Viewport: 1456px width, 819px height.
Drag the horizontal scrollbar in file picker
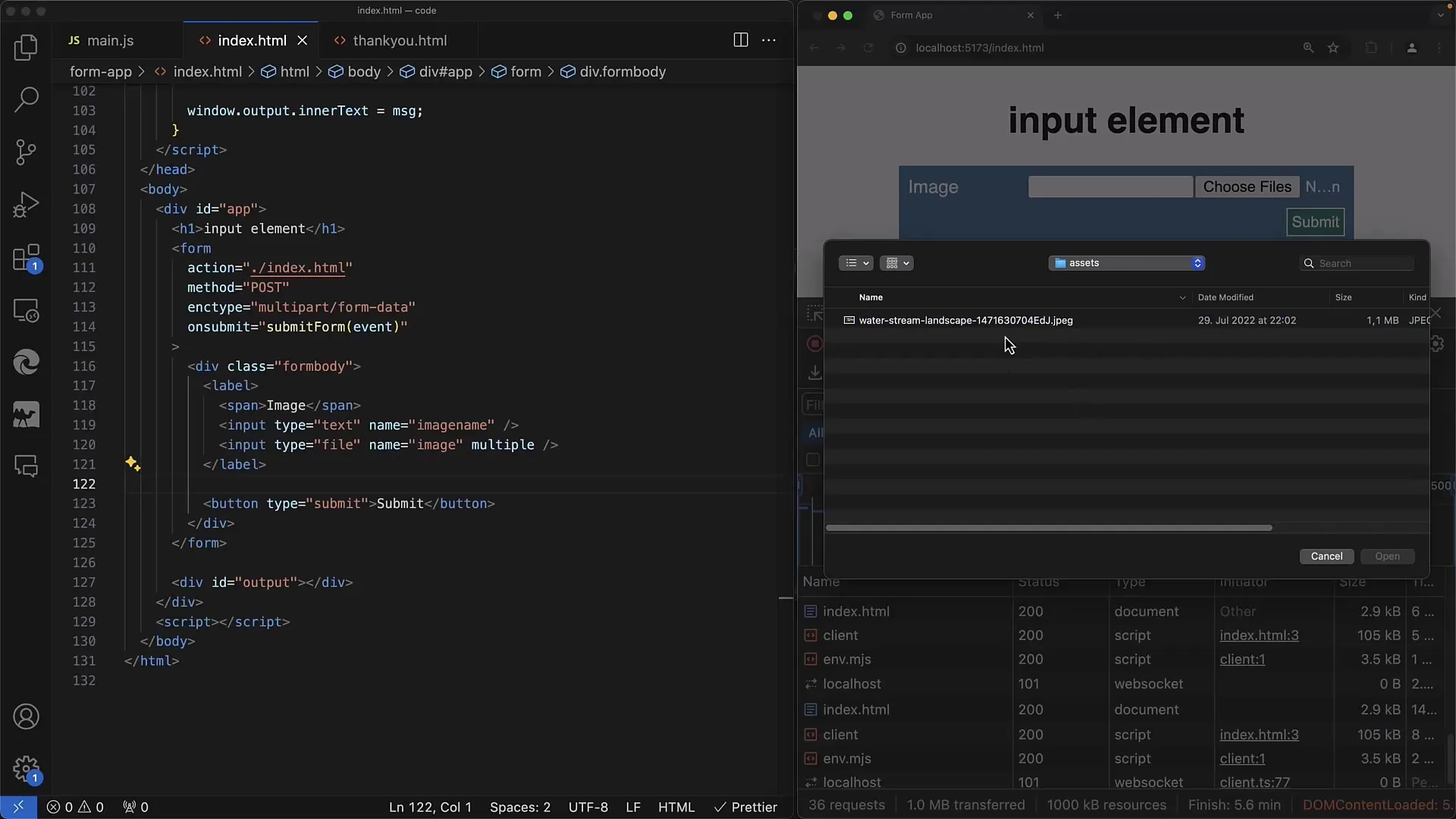pos(1049,528)
